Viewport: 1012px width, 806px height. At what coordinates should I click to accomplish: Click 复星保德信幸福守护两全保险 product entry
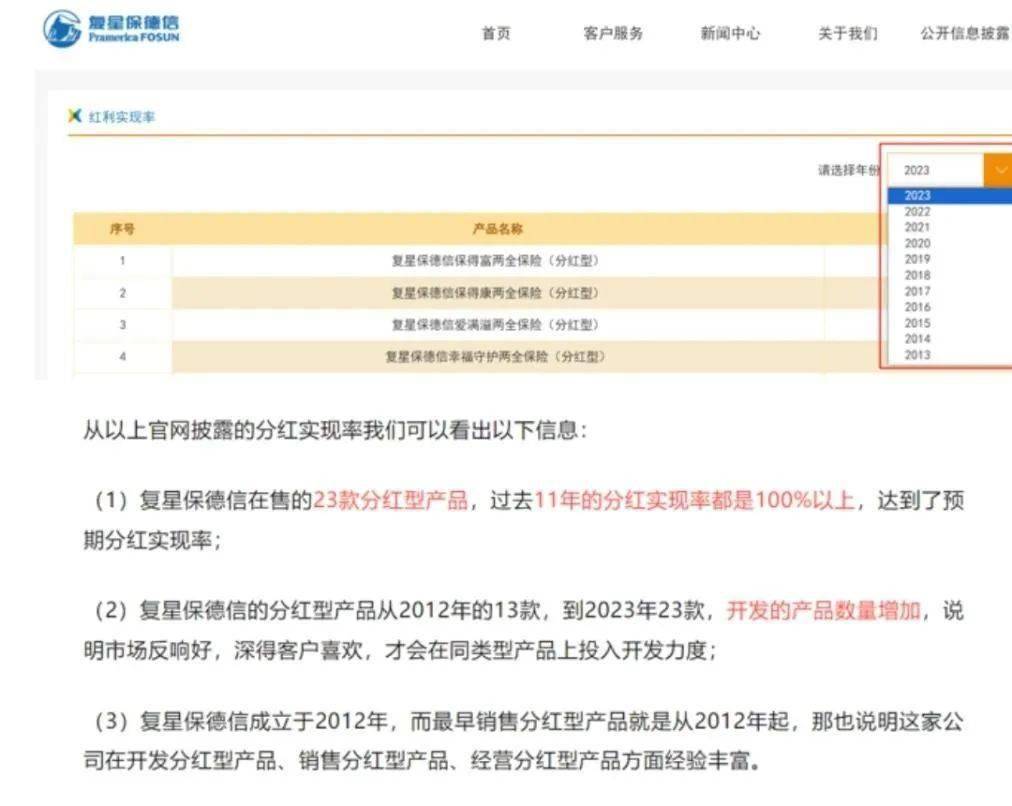pyautogui.click(x=495, y=357)
